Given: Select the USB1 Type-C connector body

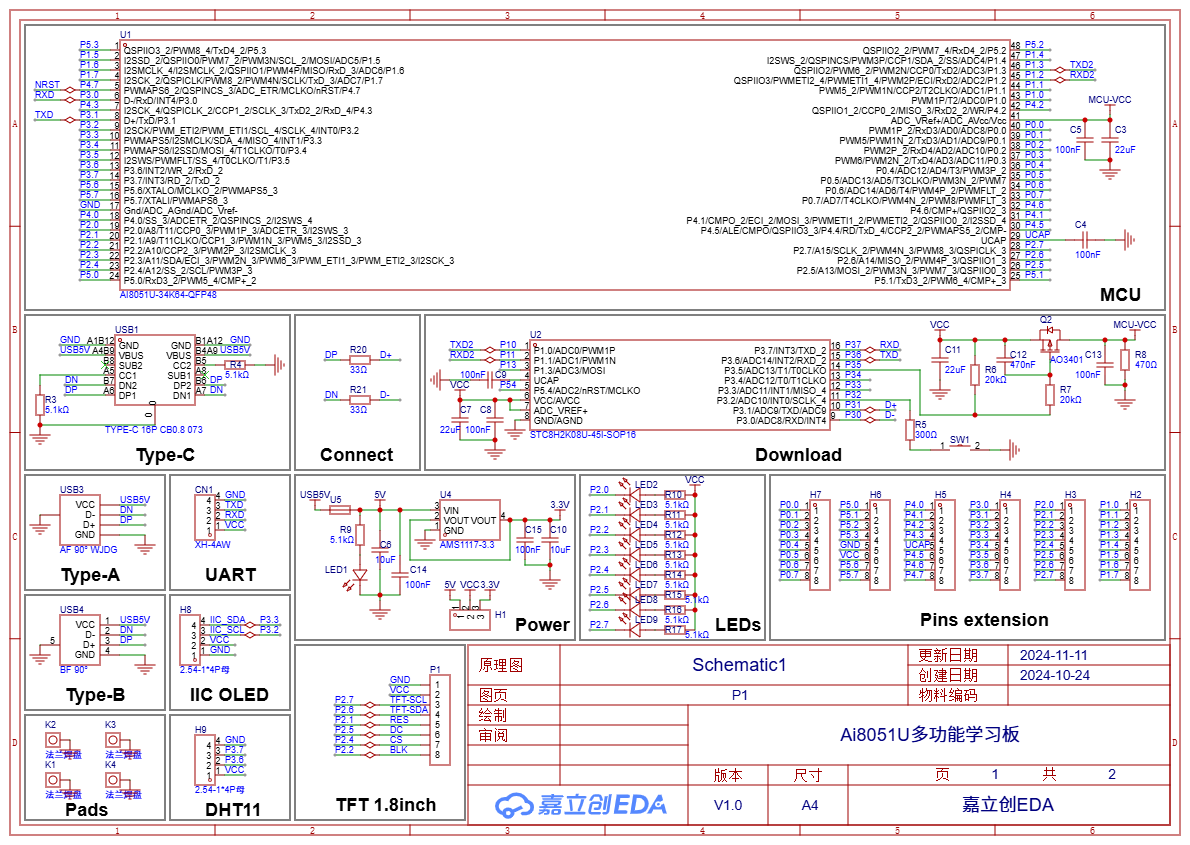Looking at the screenshot, I should pyautogui.click(x=154, y=368).
